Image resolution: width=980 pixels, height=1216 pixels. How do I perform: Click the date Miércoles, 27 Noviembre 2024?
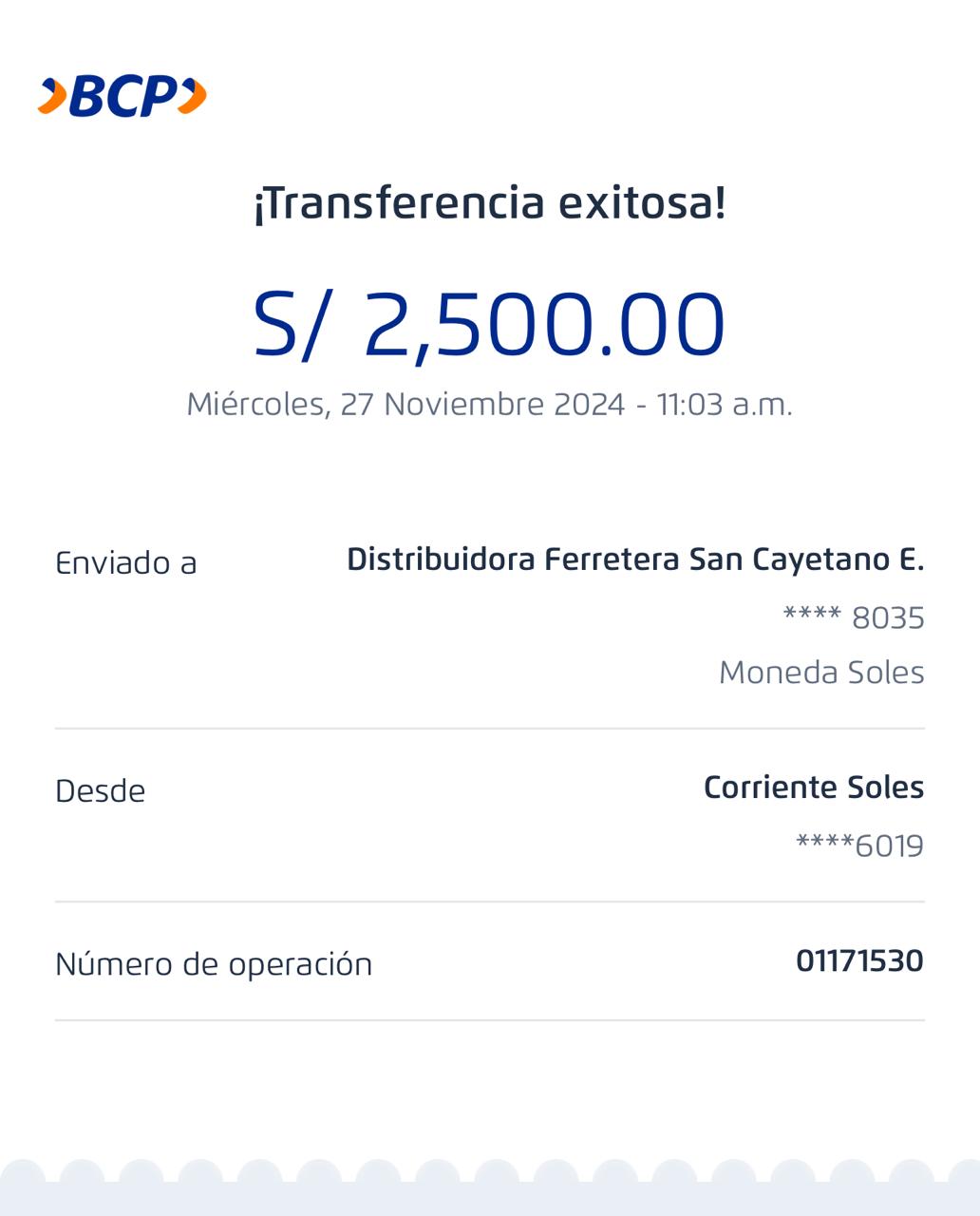point(405,405)
